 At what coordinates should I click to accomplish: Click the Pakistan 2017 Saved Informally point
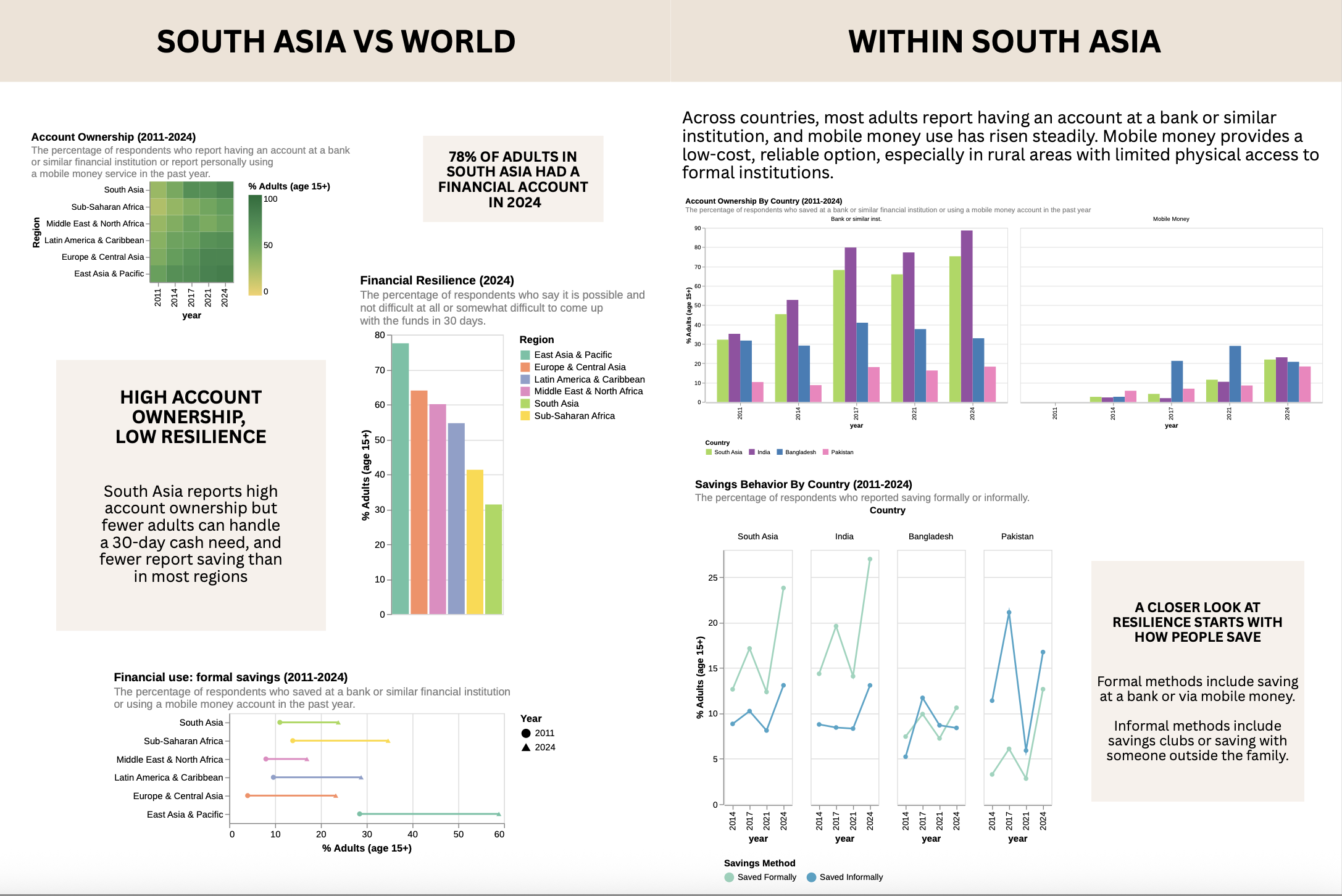(1009, 613)
